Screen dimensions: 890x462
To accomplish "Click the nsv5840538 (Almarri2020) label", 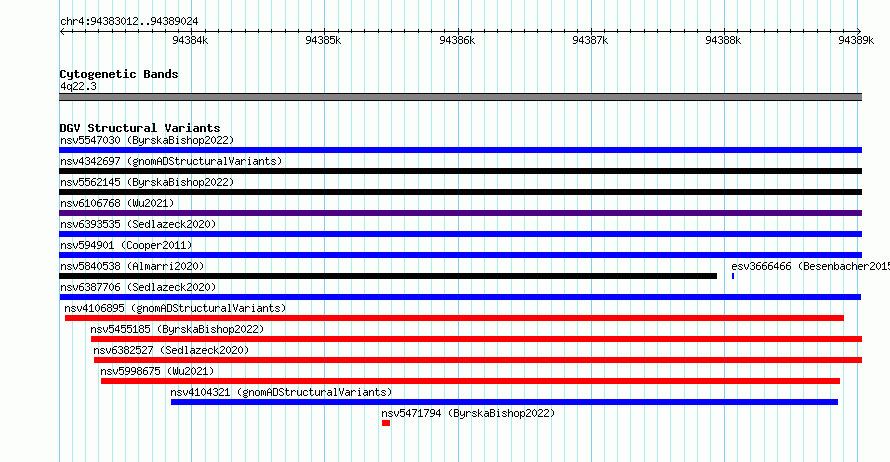I will click(x=132, y=266).
